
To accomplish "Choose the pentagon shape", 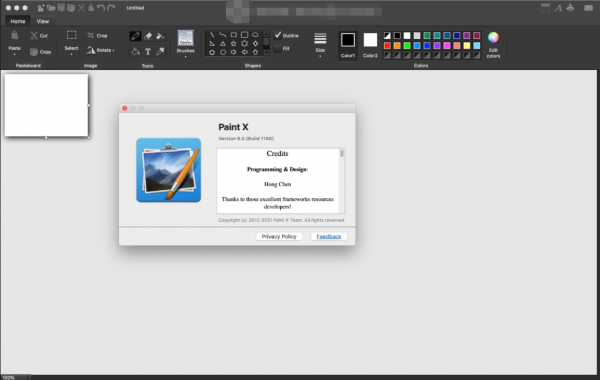I will pos(212,52).
